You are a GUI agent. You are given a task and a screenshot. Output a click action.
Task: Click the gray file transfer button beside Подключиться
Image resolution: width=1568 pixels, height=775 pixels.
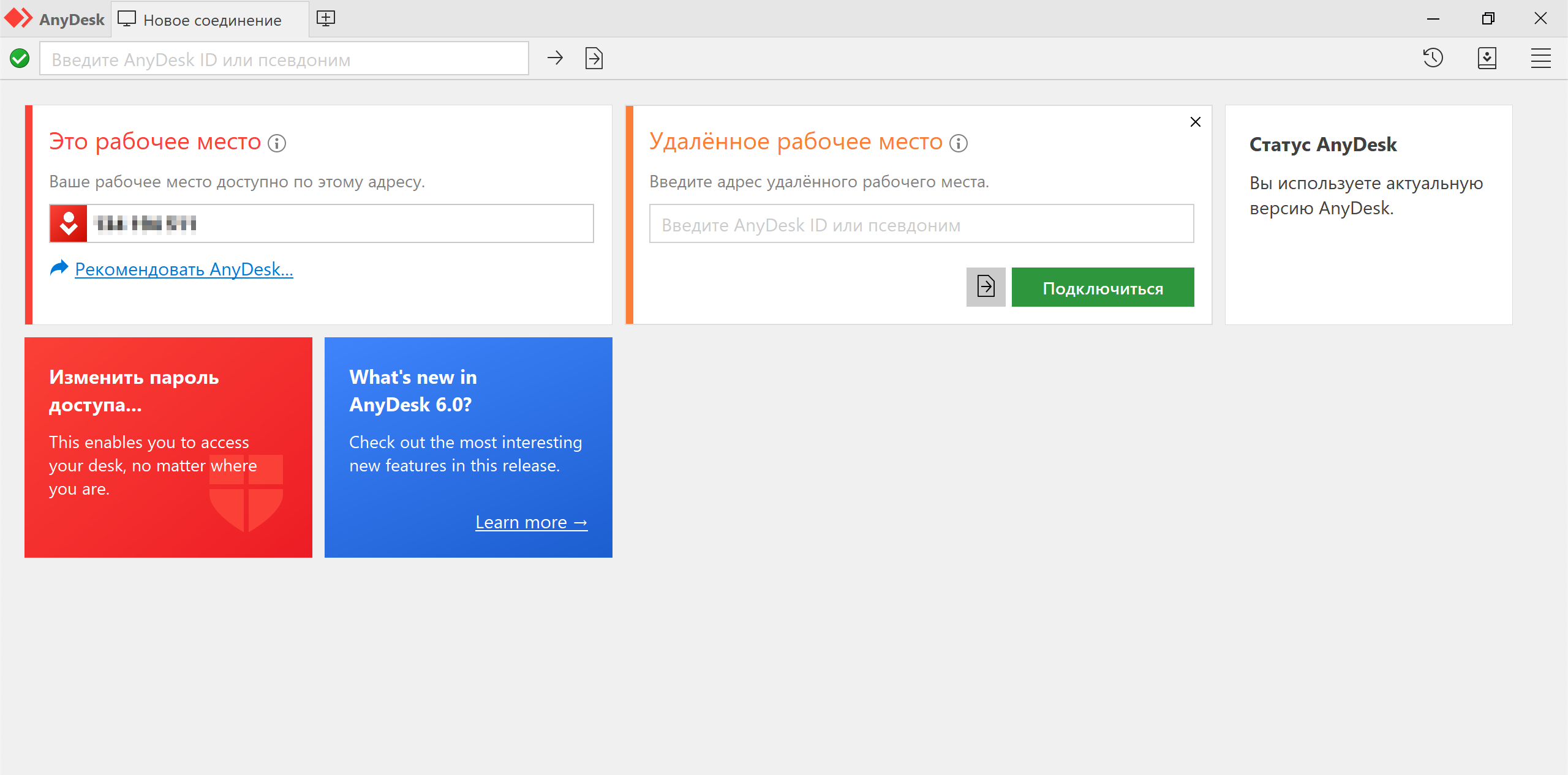tap(986, 286)
